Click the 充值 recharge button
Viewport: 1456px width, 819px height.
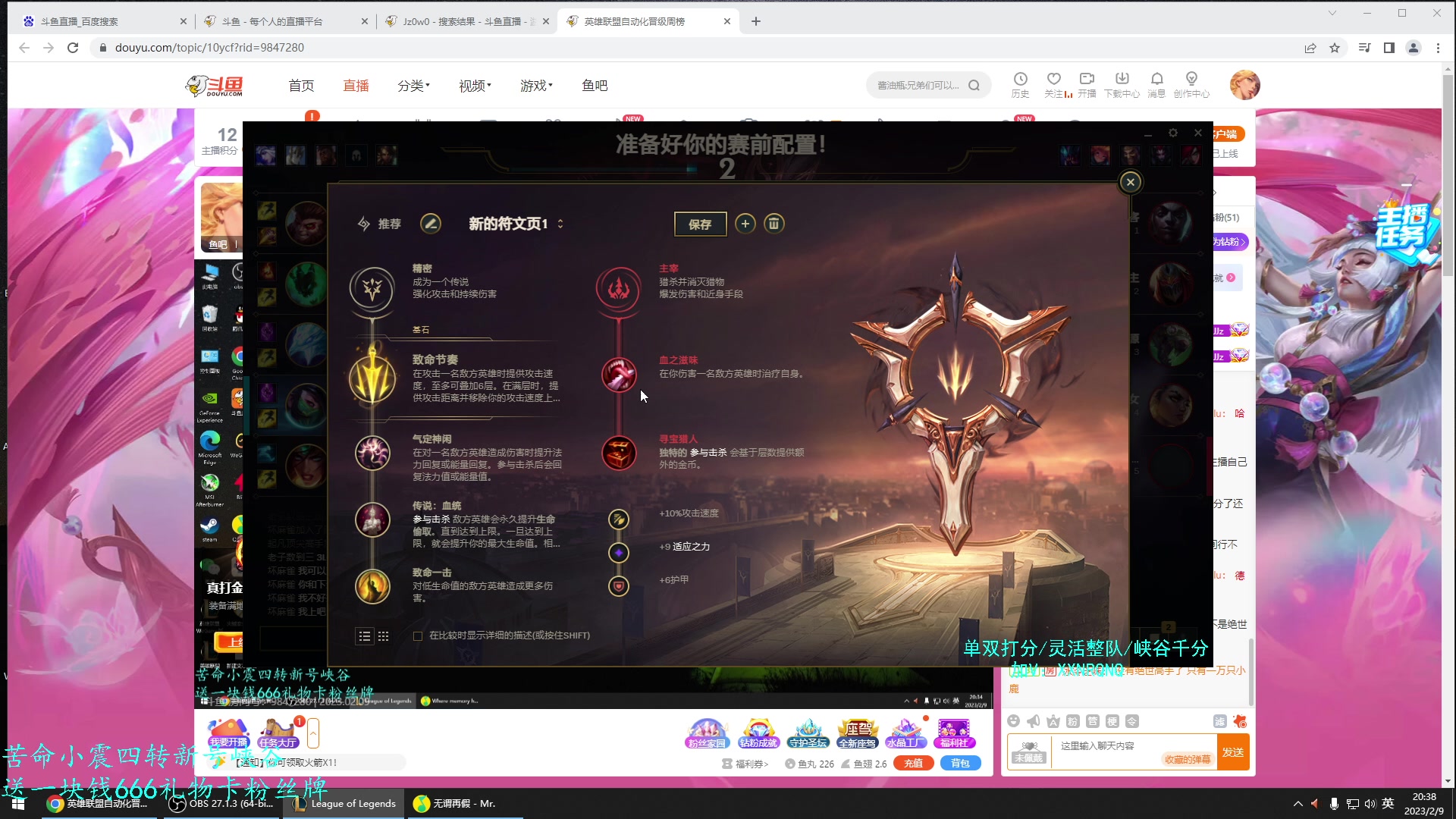pyautogui.click(x=913, y=764)
